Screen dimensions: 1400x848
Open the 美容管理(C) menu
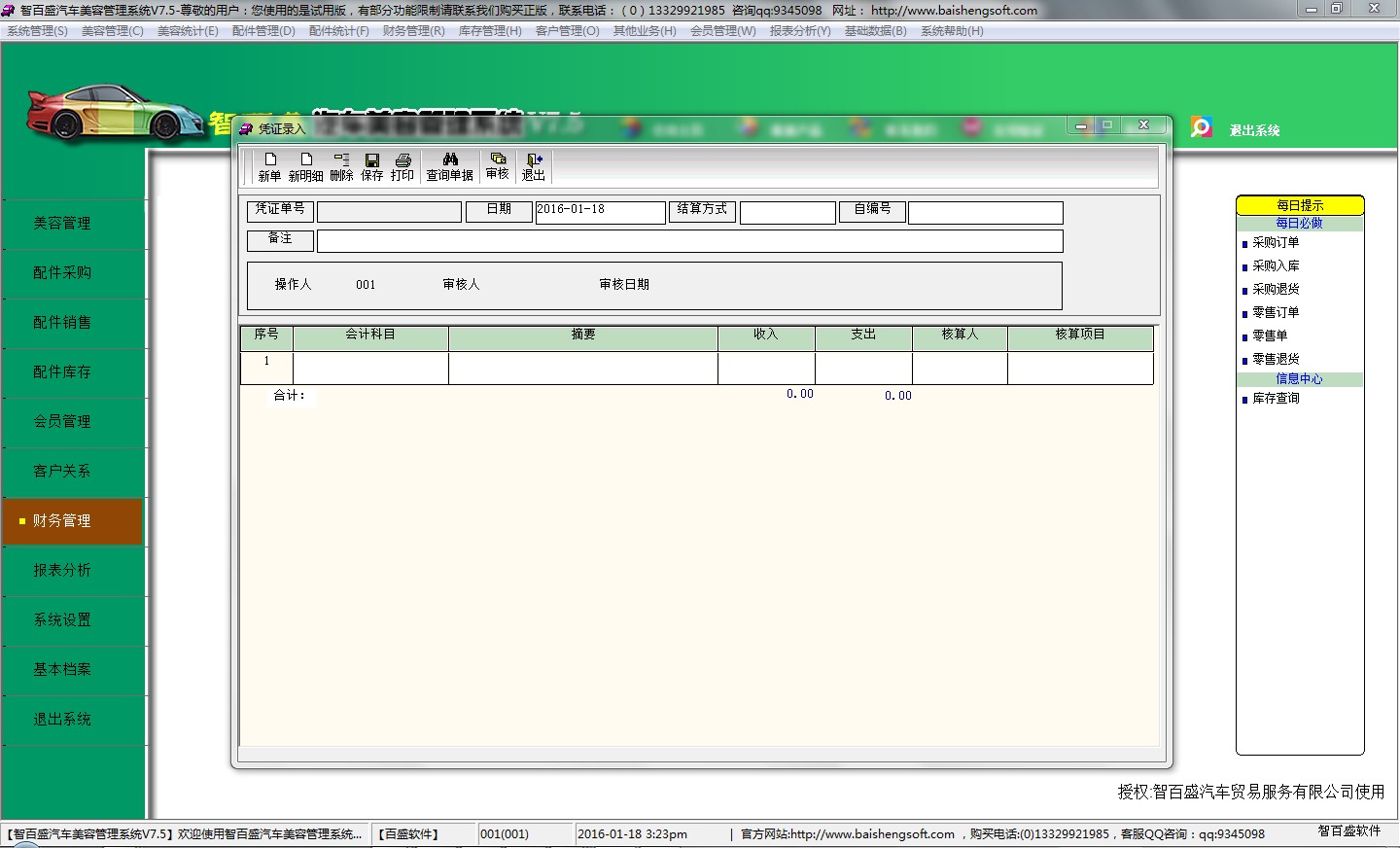[113, 31]
